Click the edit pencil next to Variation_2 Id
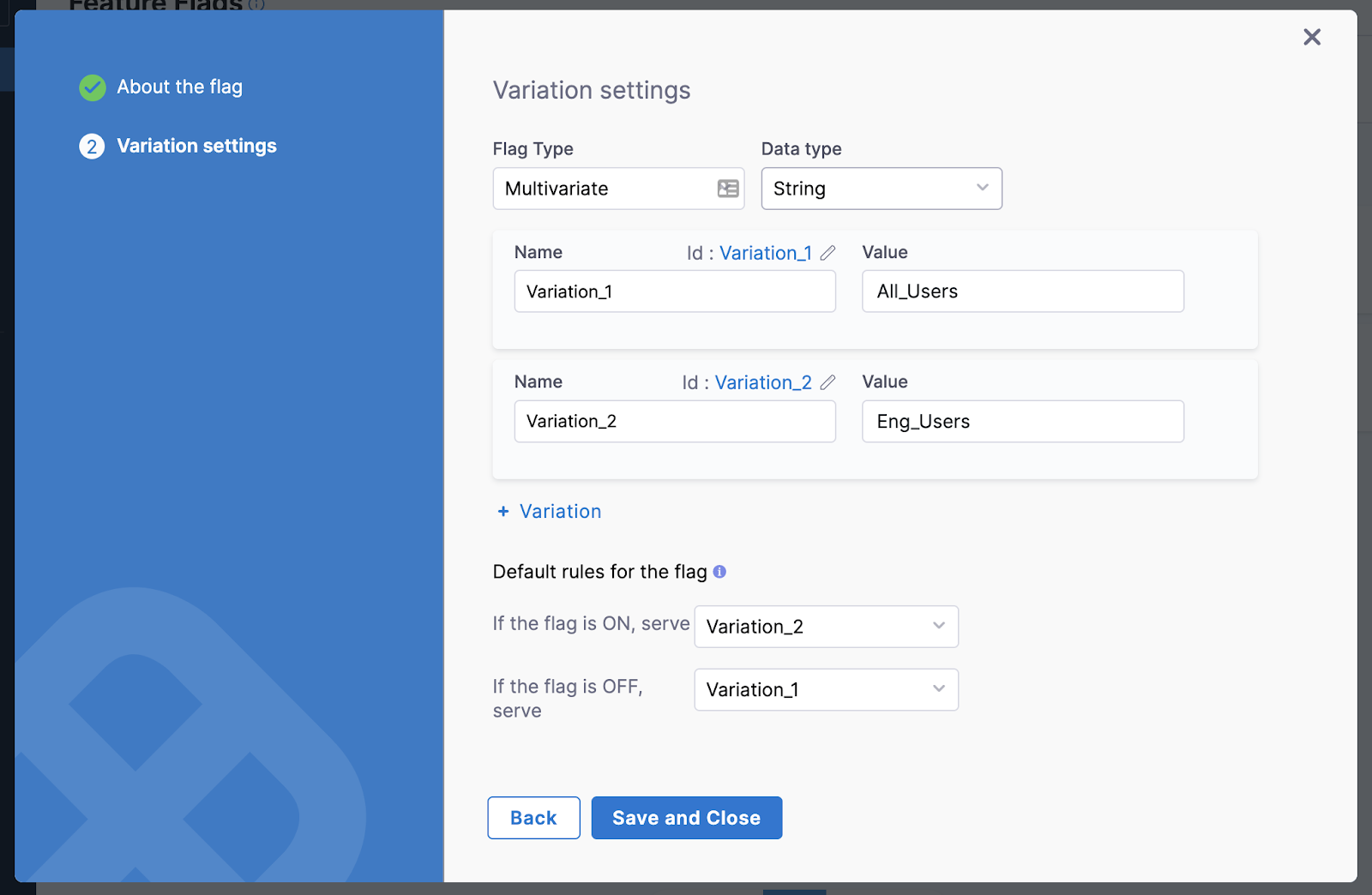This screenshot has width=1372, height=895. pos(828,382)
